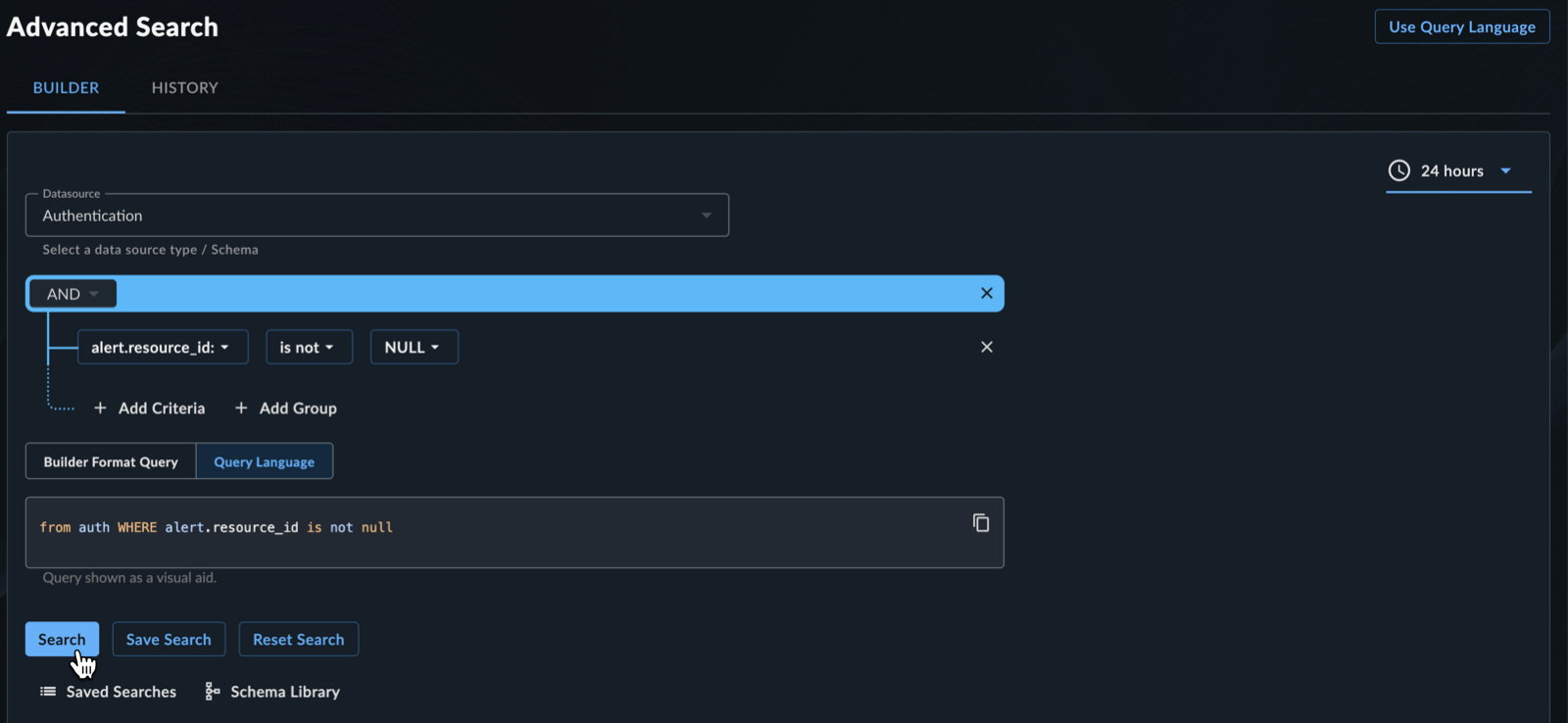The width and height of the screenshot is (1568, 723).
Task: Select the BUILDER tab
Action: point(66,87)
